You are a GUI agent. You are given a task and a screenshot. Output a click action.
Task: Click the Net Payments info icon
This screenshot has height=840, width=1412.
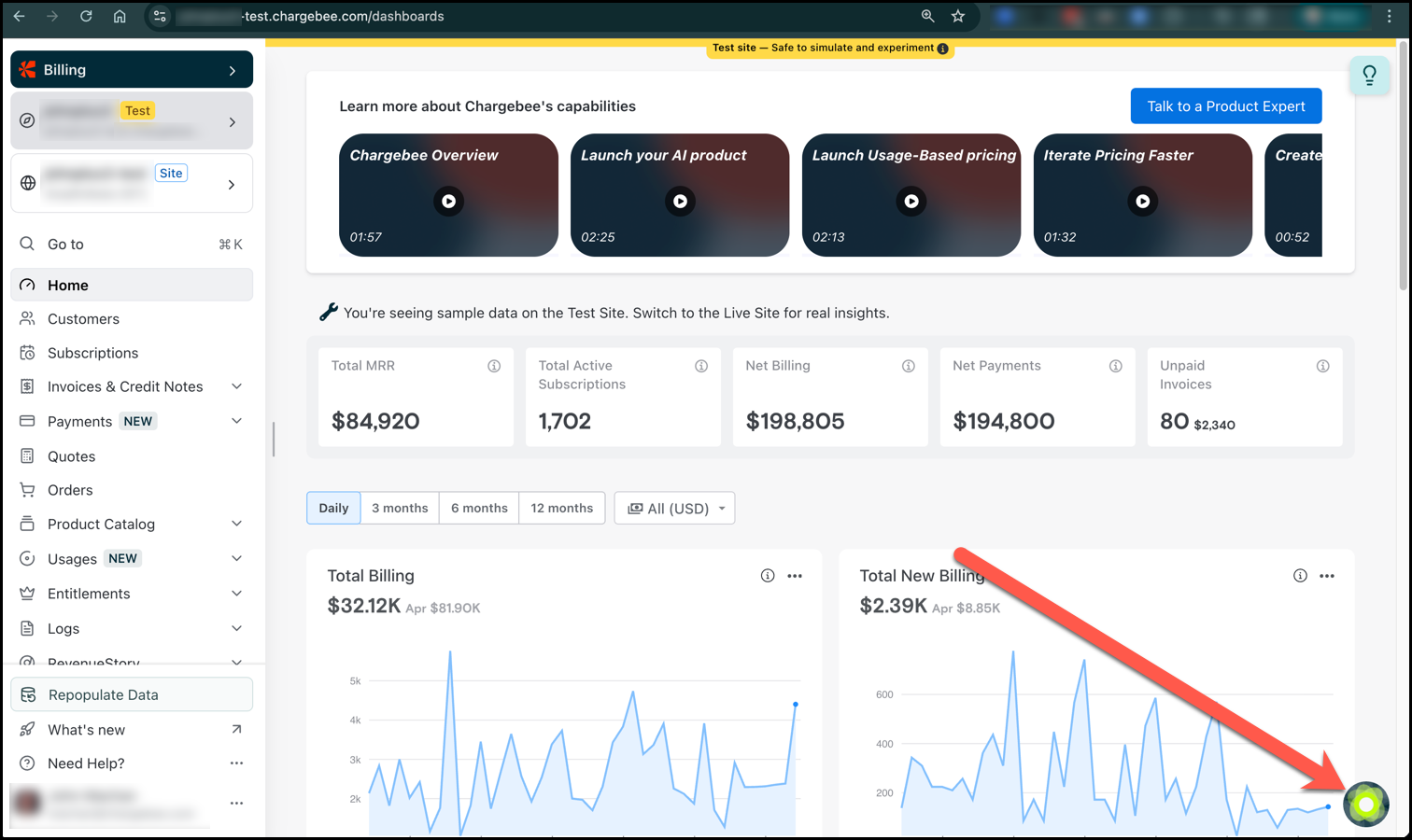1116,366
